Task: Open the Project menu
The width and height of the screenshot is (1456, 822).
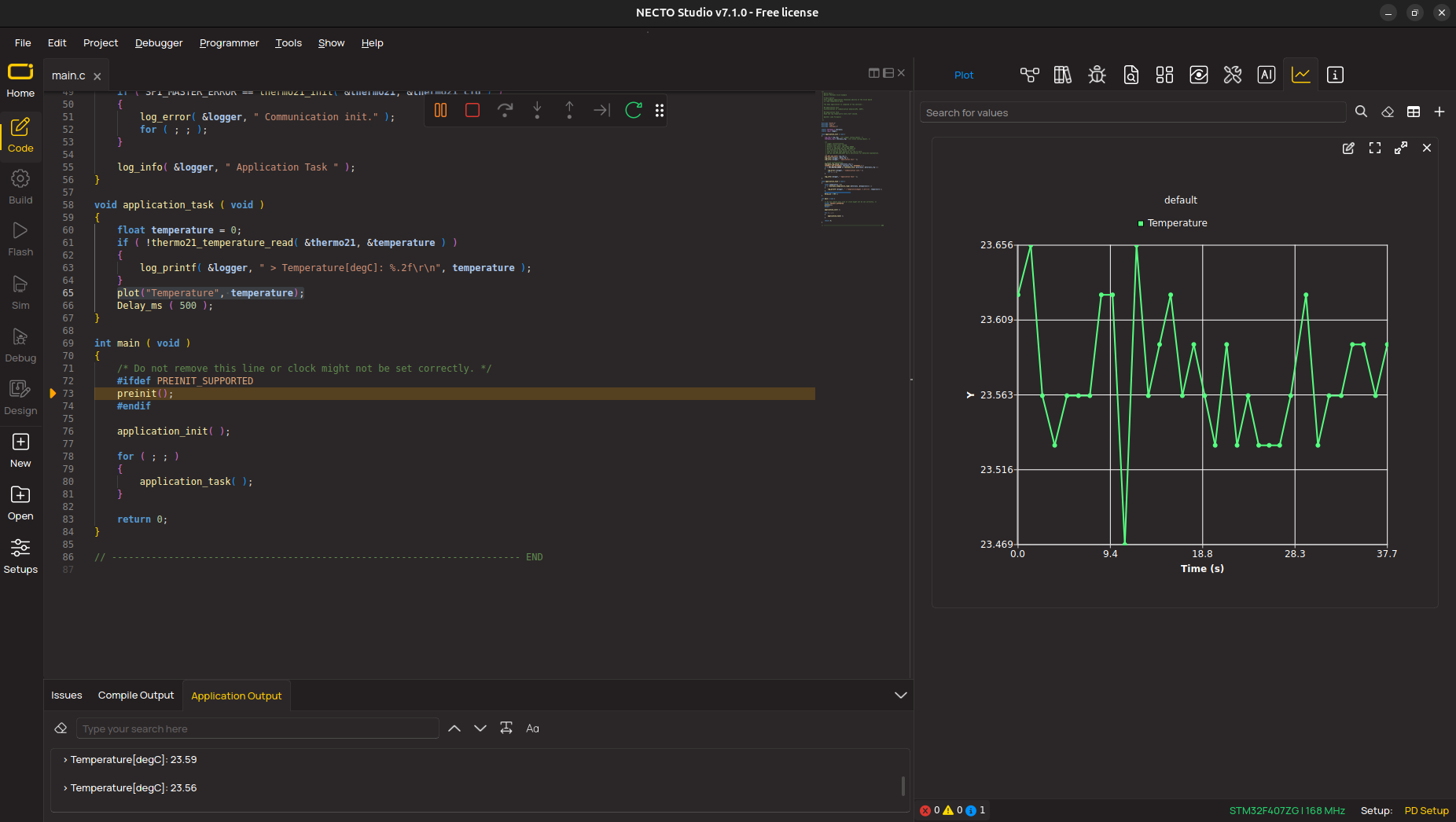Action: 101,43
